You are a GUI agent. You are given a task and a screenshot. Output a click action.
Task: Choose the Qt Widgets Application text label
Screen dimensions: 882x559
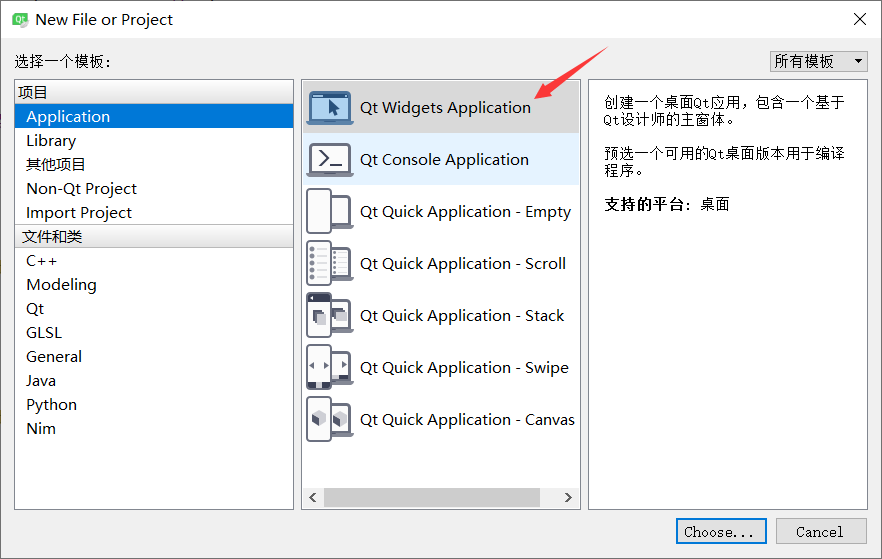click(x=445, y=107)
